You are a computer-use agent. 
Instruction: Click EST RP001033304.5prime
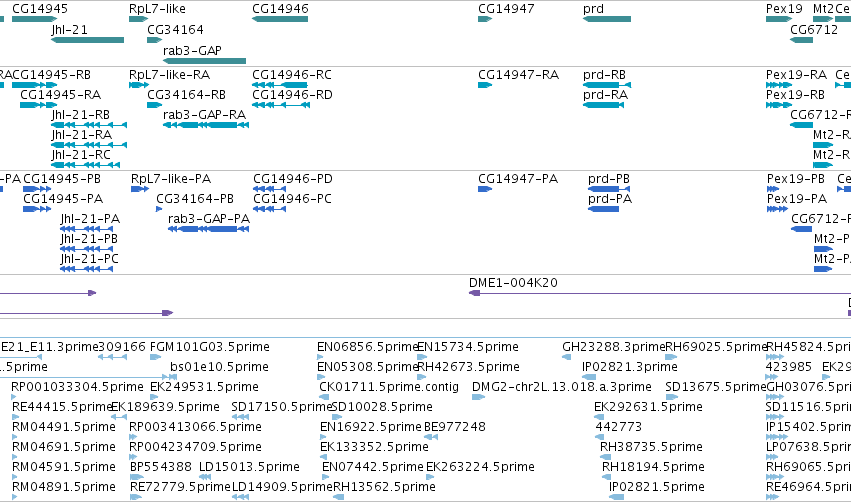[14, 397]
